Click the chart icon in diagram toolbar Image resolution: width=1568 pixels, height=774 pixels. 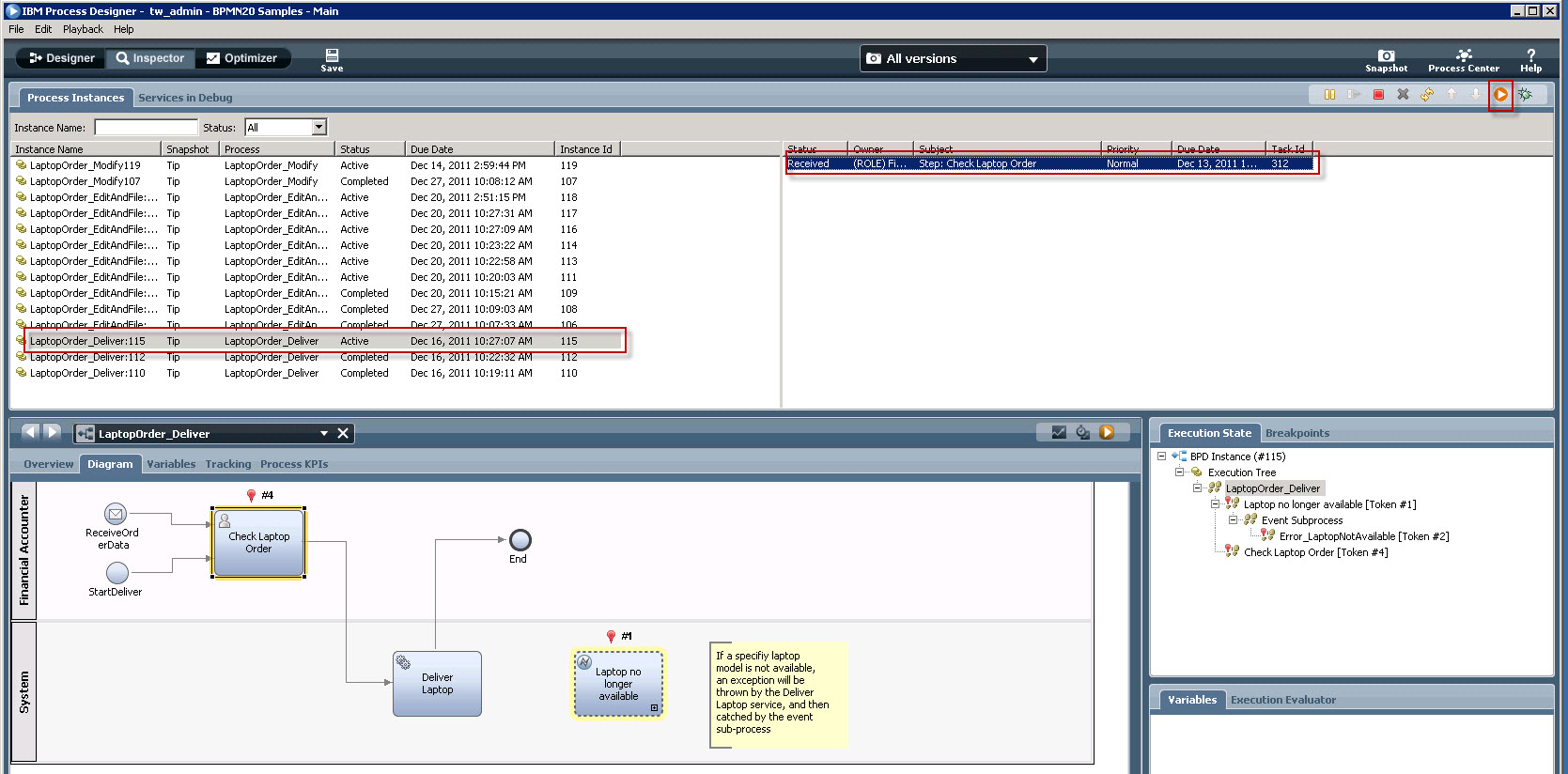(1059, 432)
